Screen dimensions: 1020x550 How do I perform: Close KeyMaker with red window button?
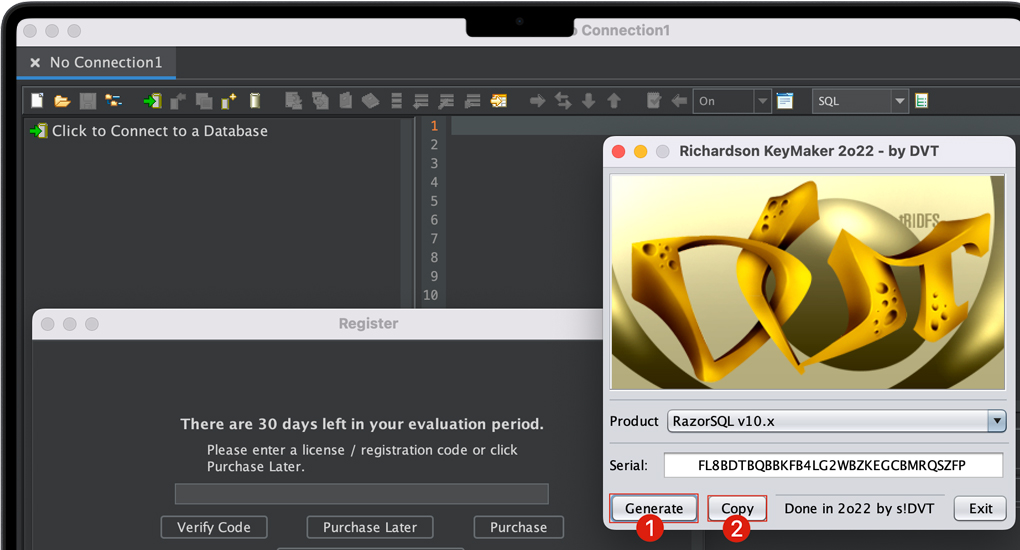point(619,152)
